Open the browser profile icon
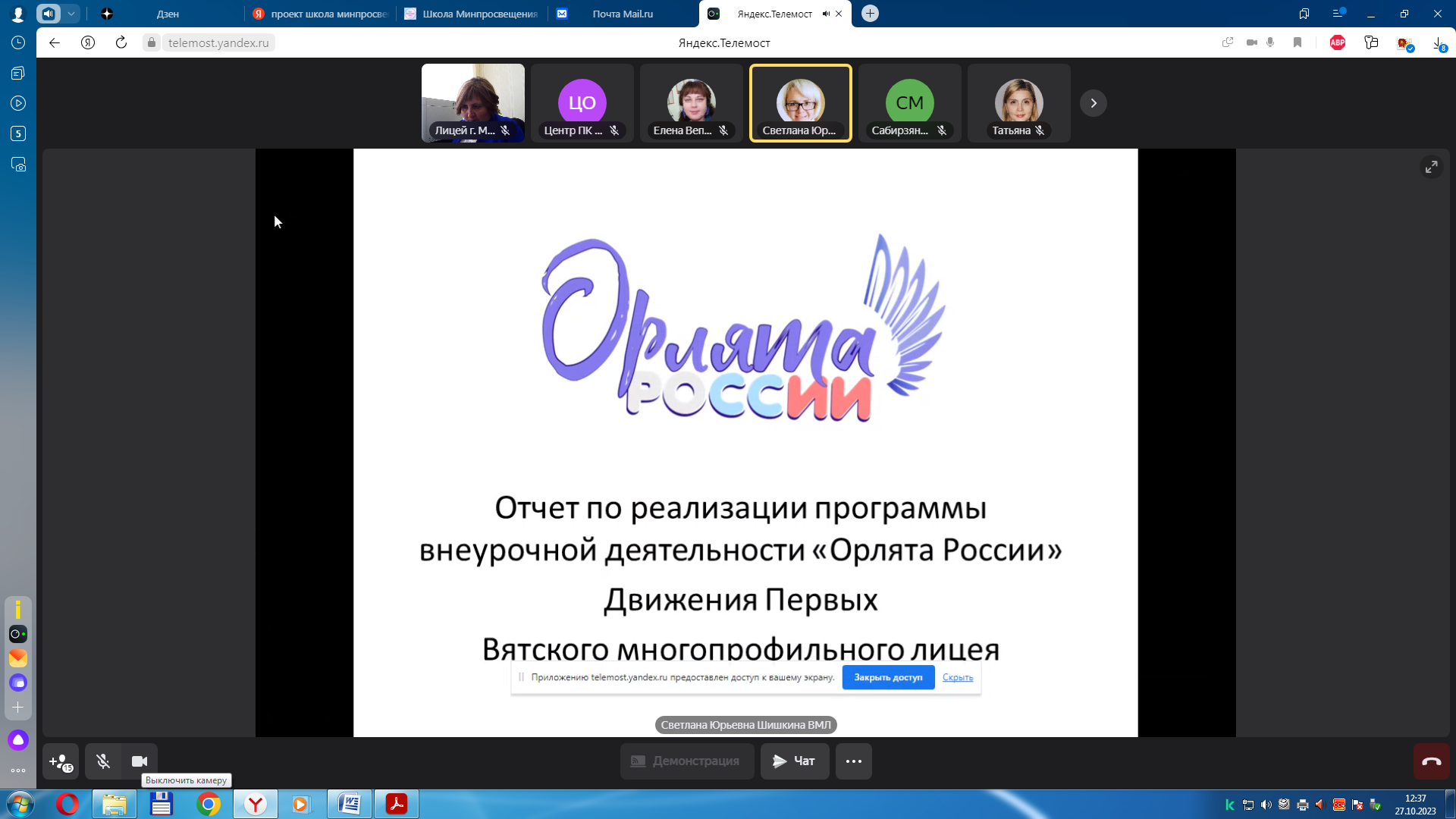 point(18,14)
